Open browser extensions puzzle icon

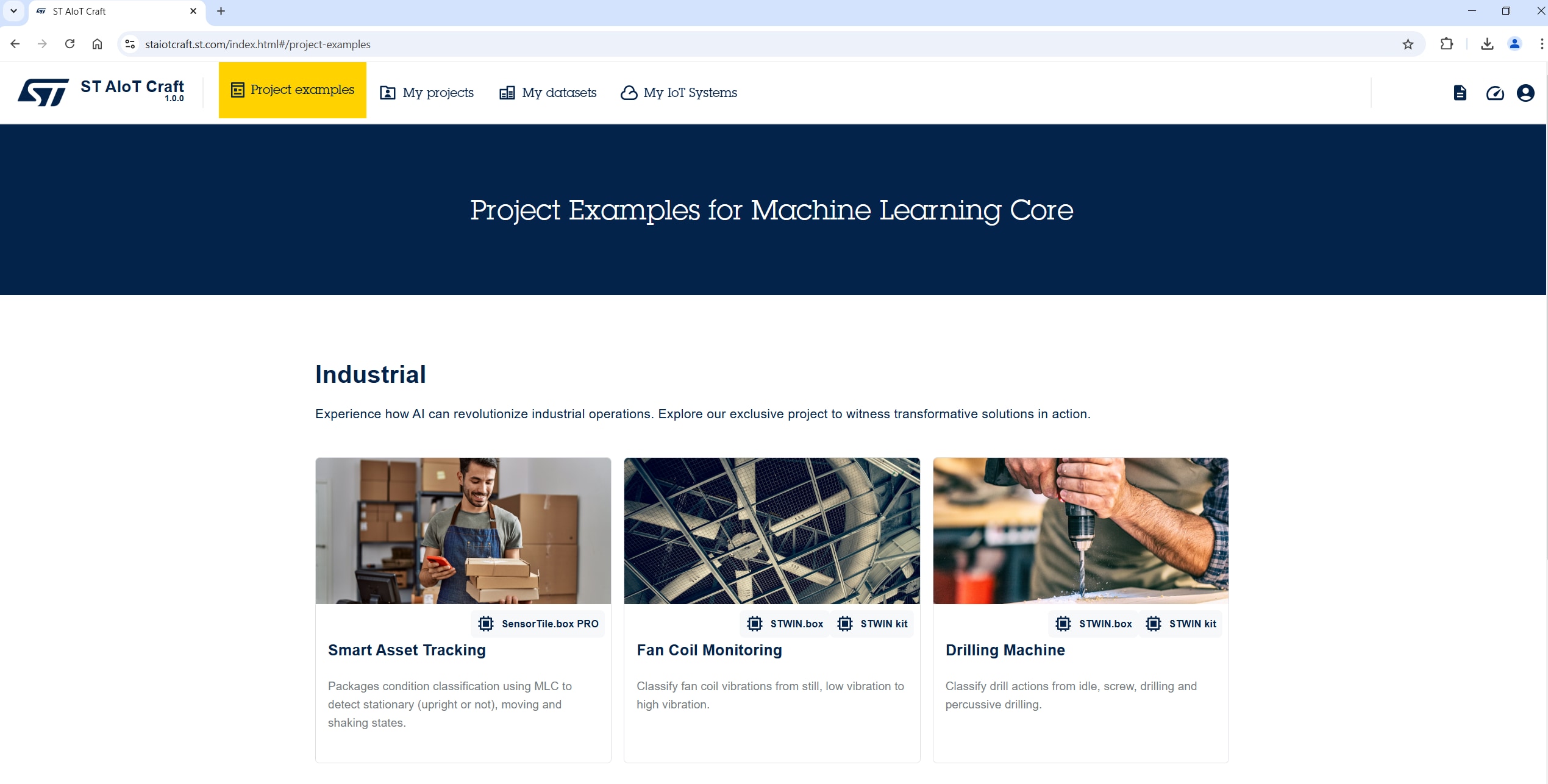[x=1446, y=44]
